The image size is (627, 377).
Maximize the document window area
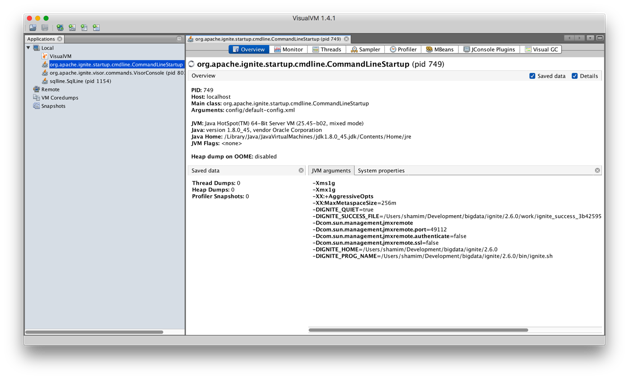(599, 38)
